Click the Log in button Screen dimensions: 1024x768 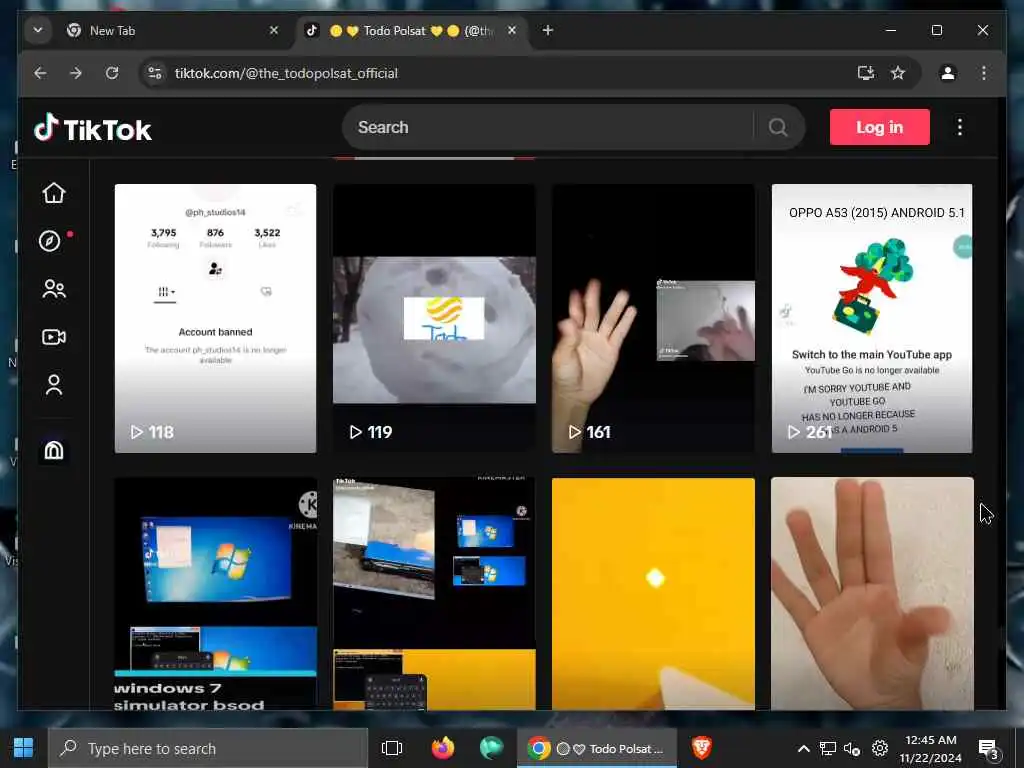tap(880, 127)
